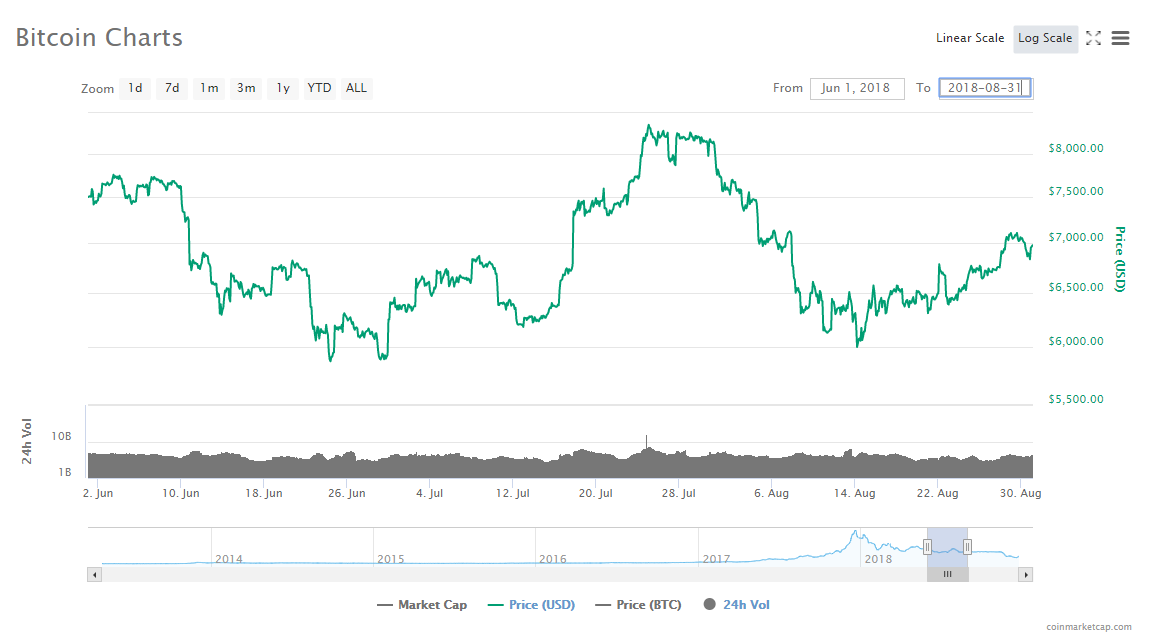Screen dimensions: 1163x642
Task: Zoom chart to YTD range
Action: click(x=320, y=88)
